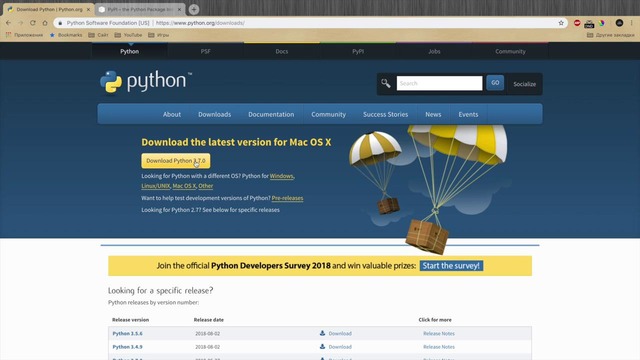
Task: Click the profile avatar icon
Action: pyautogui.click(x=619, y=23)
